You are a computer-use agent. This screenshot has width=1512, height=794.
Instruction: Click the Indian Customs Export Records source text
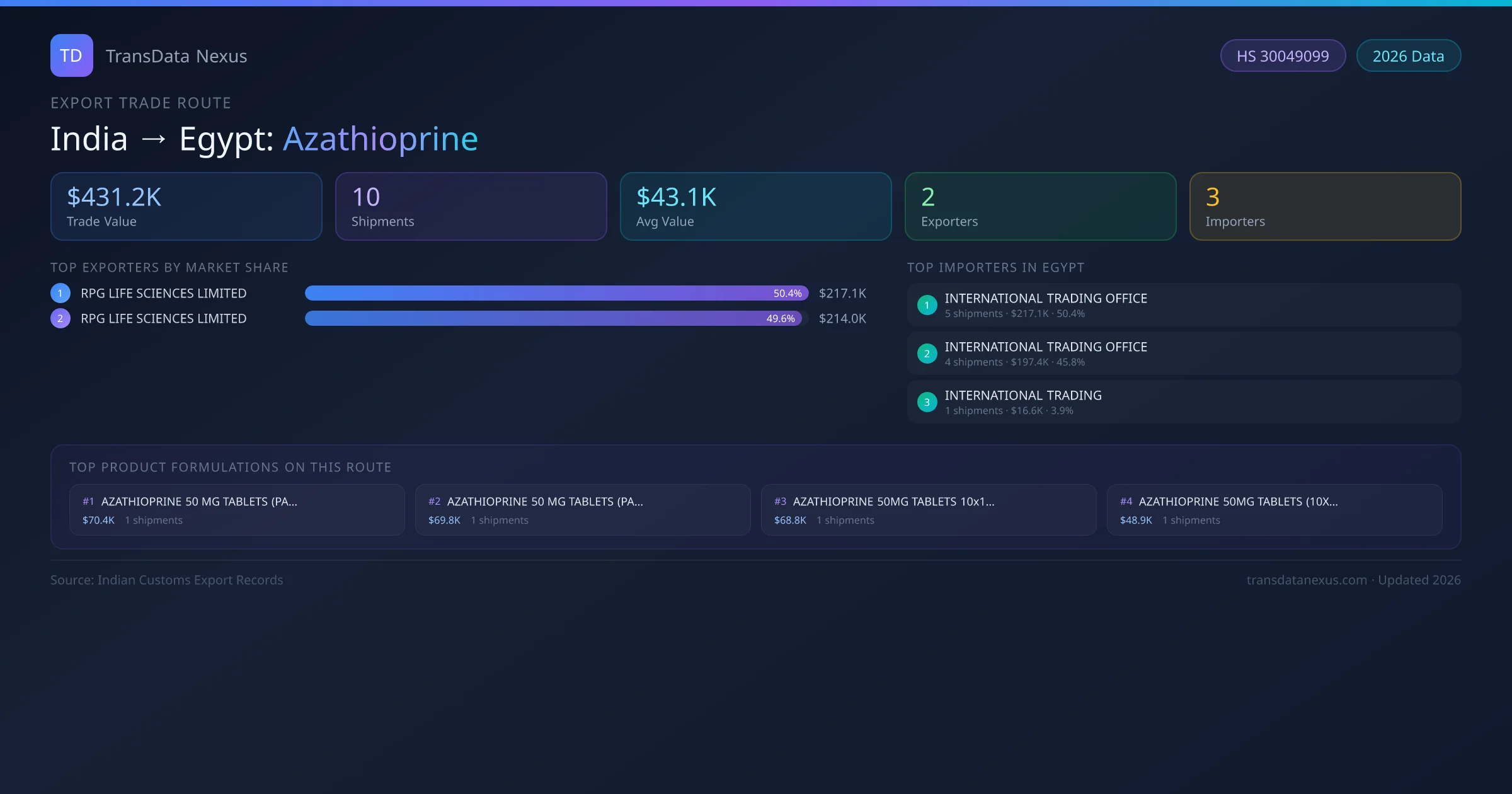167,580
